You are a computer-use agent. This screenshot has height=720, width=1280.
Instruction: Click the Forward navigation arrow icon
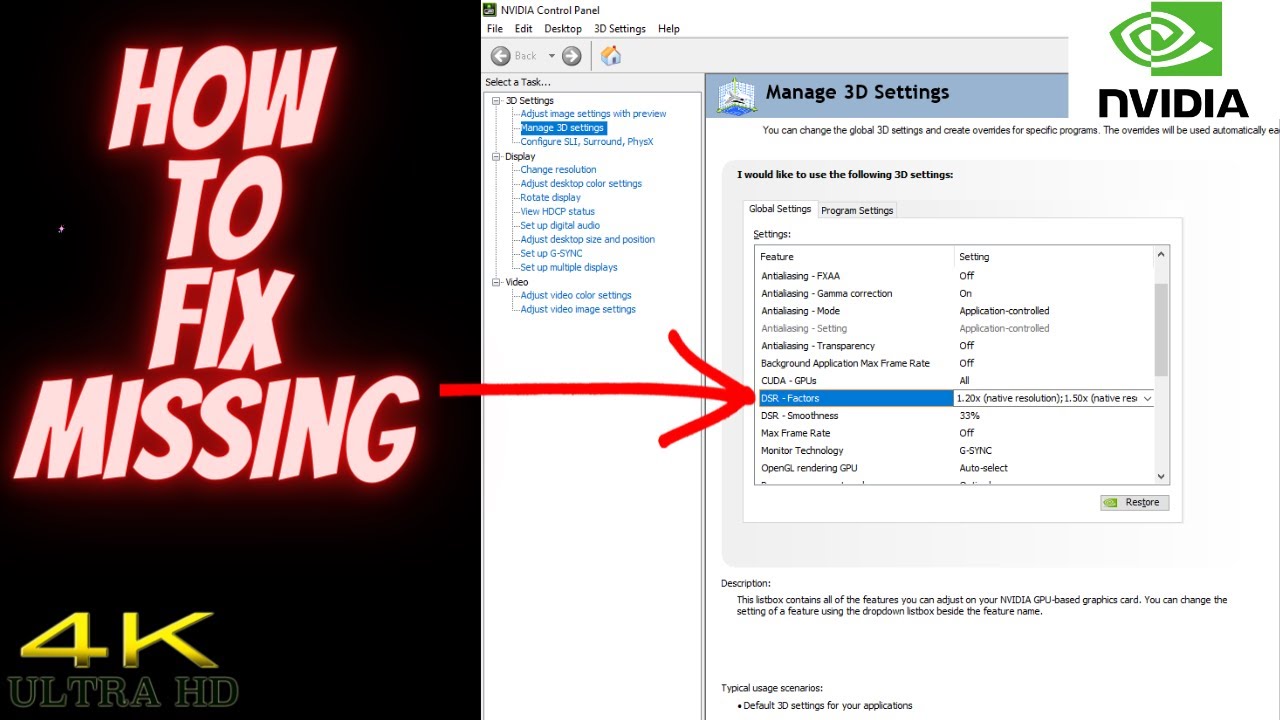point(572,56)
